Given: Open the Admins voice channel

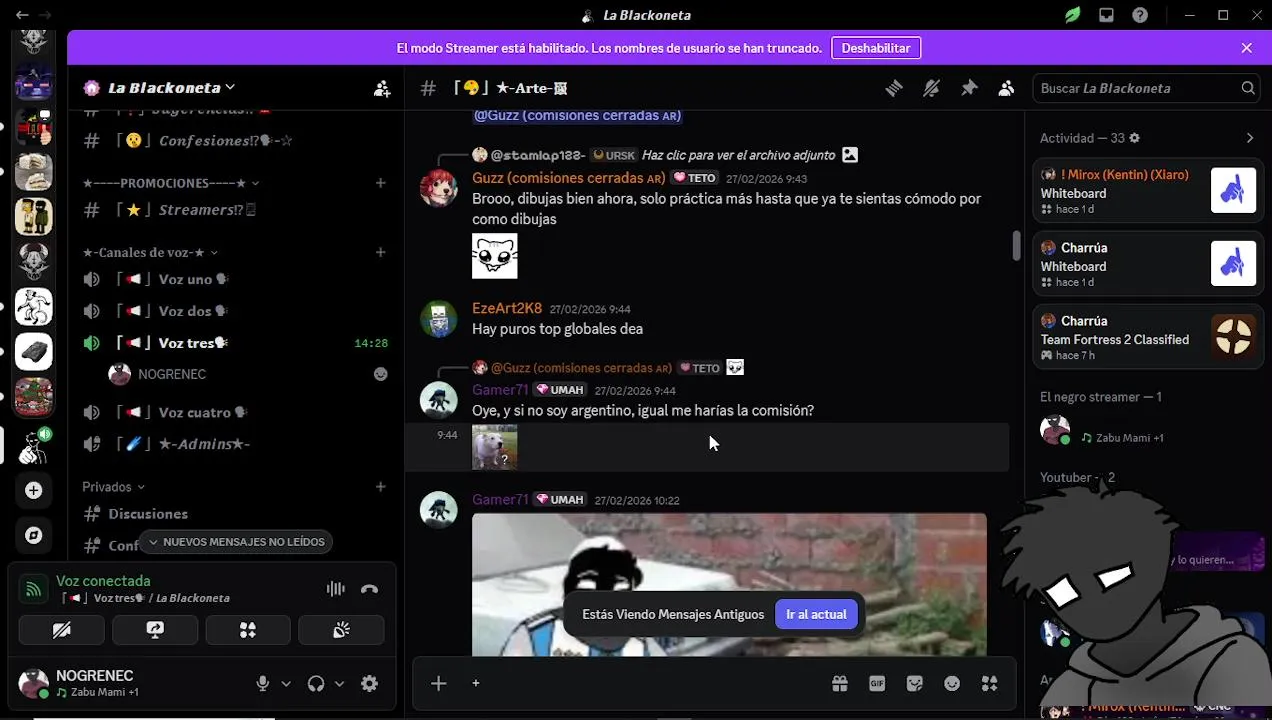Looking at the screenshot, I should click(x=235, y=443).
